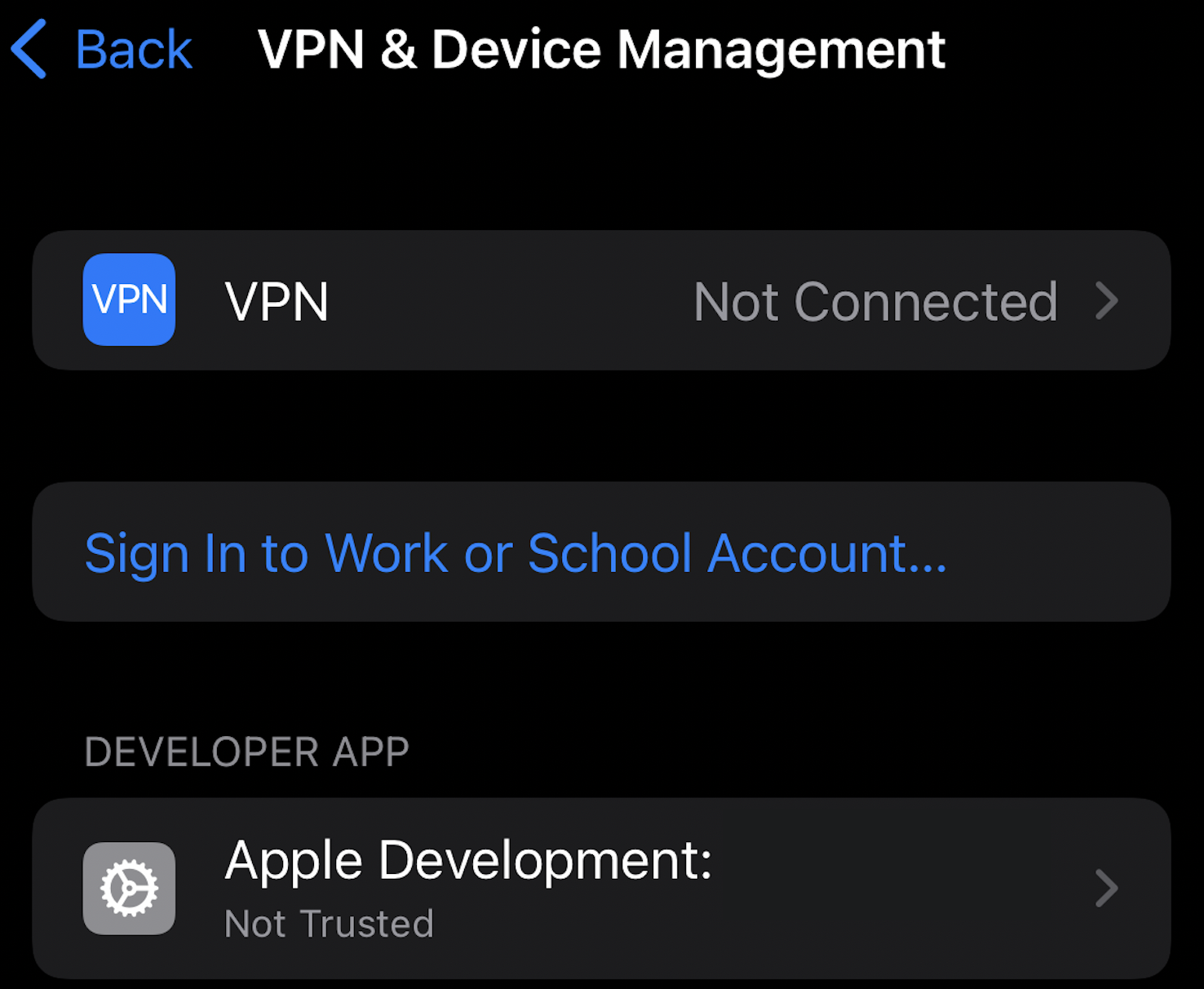This screenshot has width=1204, height=989.
Task: Tap the Not Connected status text
Action: [875, 301]
